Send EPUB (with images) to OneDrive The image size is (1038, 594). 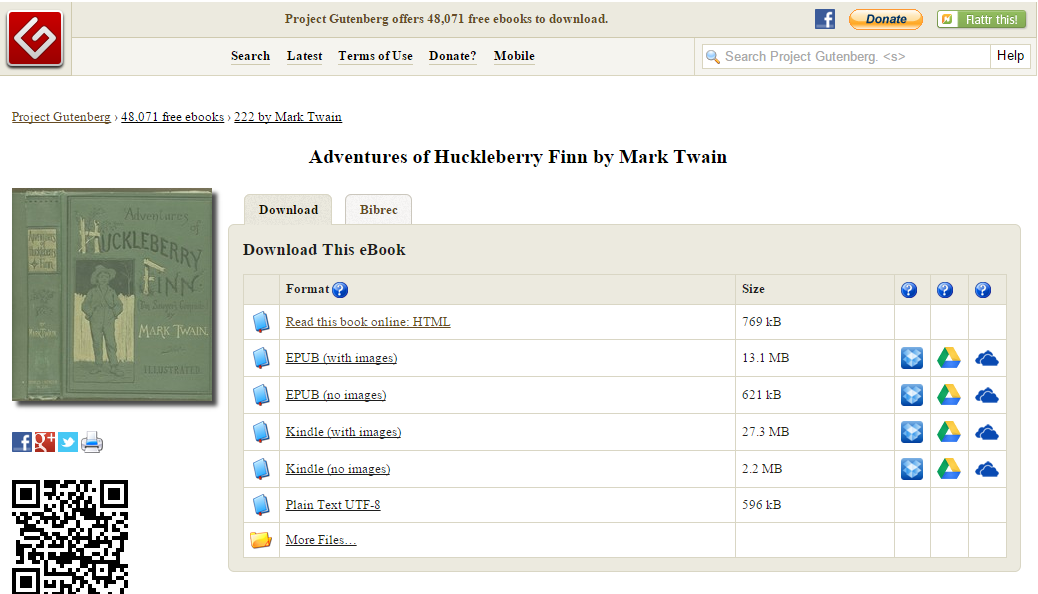[x=986, y=359]
